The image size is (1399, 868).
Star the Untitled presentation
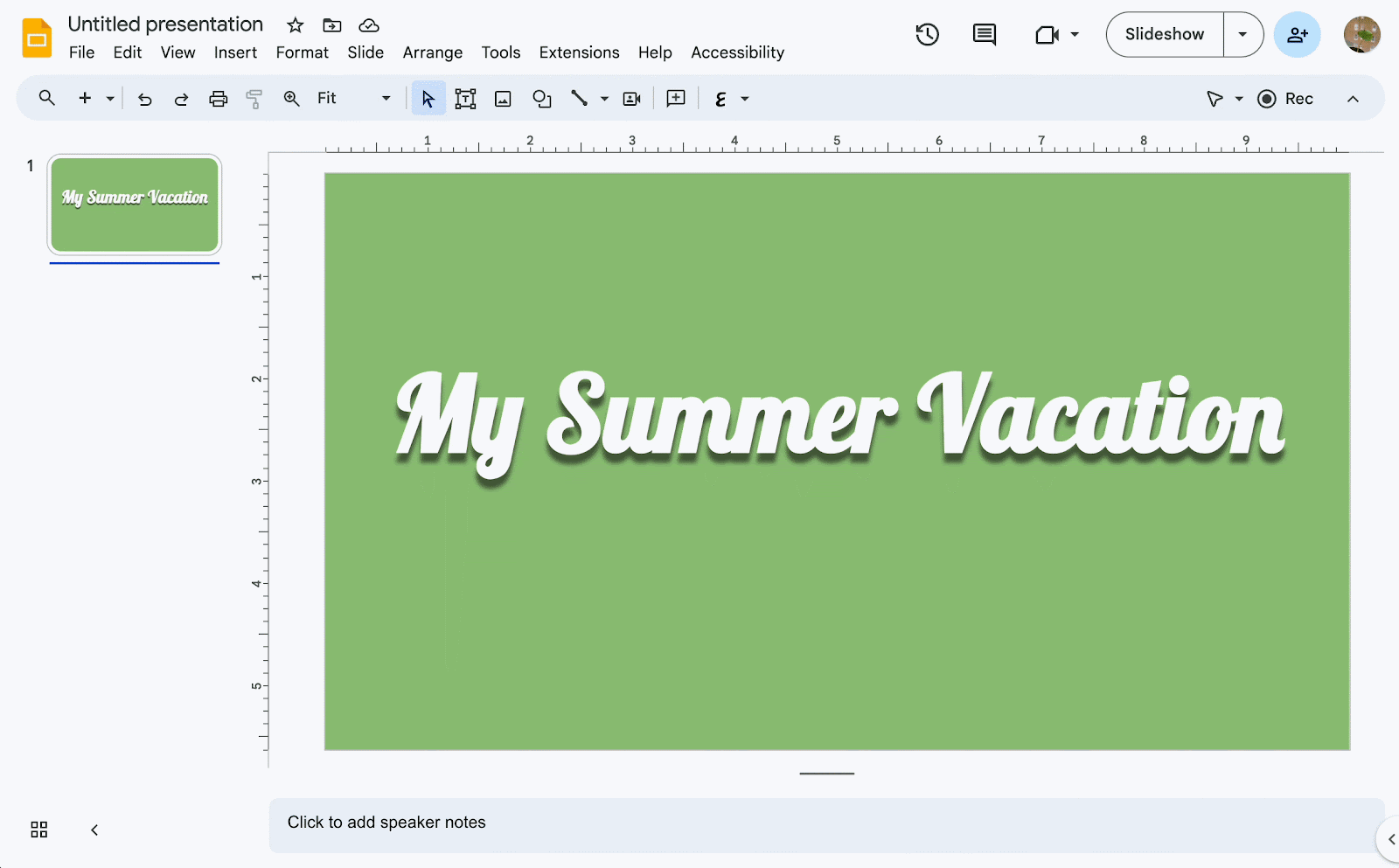[296, 25]
